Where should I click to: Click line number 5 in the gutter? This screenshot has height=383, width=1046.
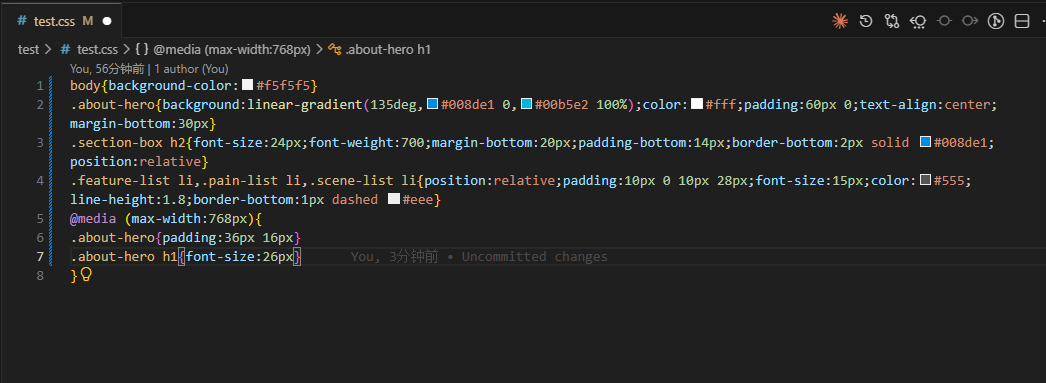[x=40, y=218]
